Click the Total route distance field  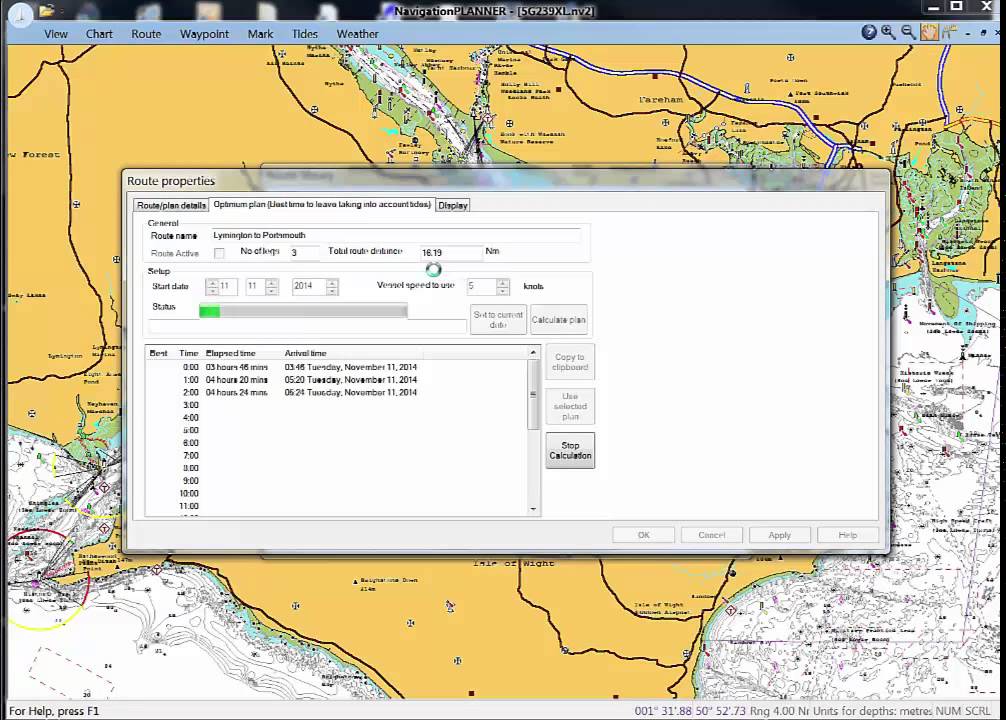450,253
